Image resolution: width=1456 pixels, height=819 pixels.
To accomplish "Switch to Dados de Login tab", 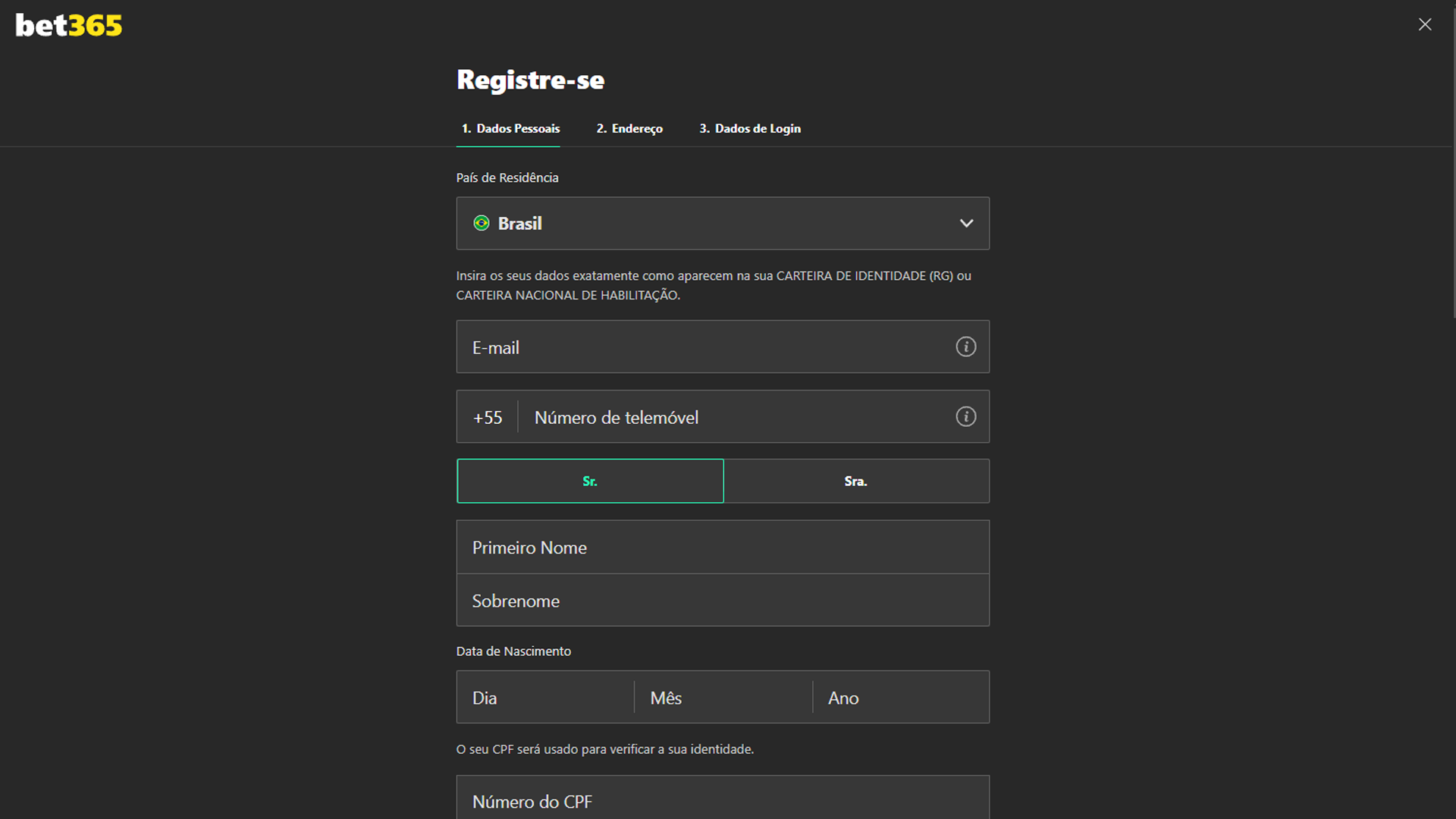I will tap(750, 128).
